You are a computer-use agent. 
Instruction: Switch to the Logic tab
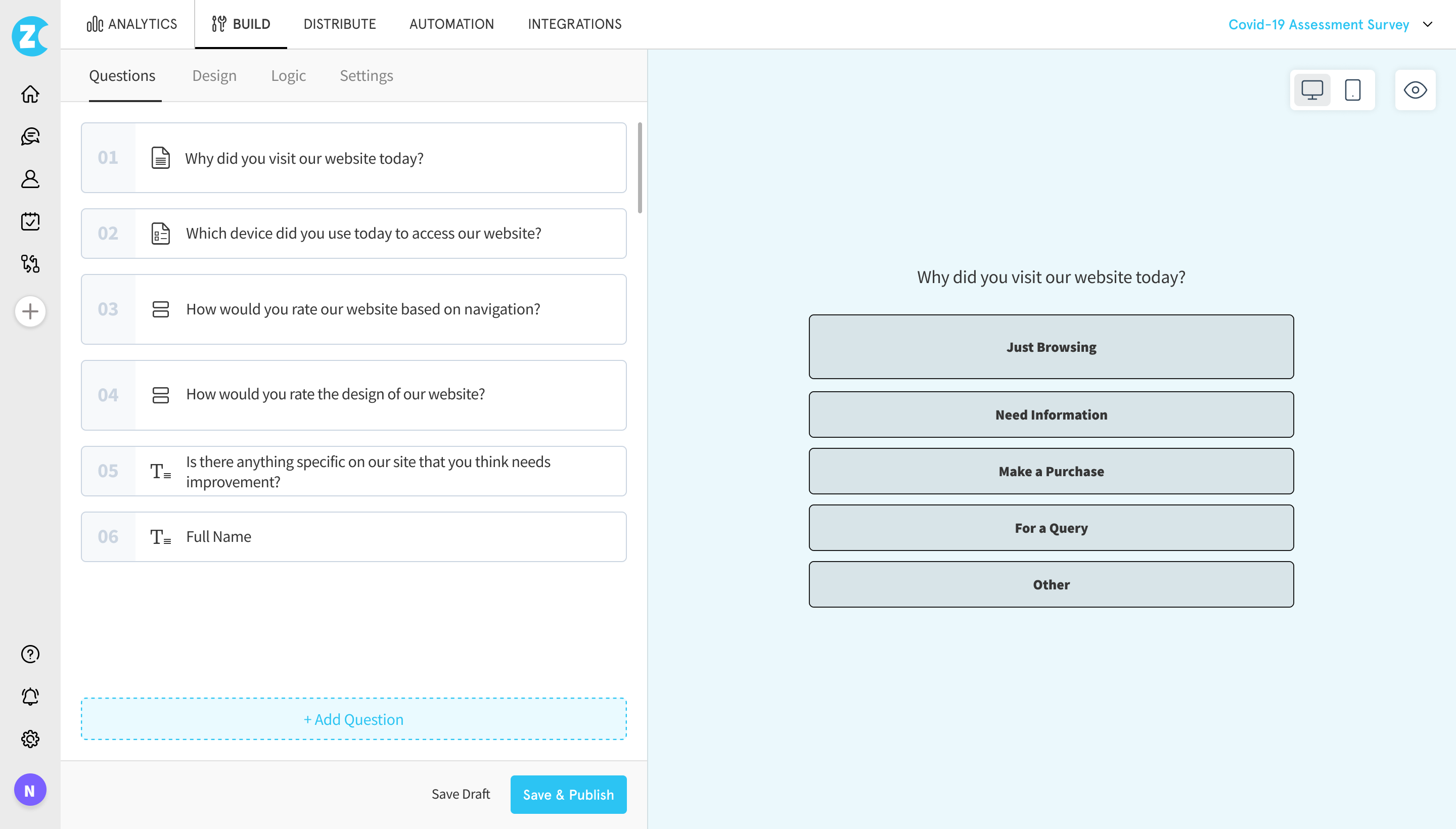pos(288,75)
